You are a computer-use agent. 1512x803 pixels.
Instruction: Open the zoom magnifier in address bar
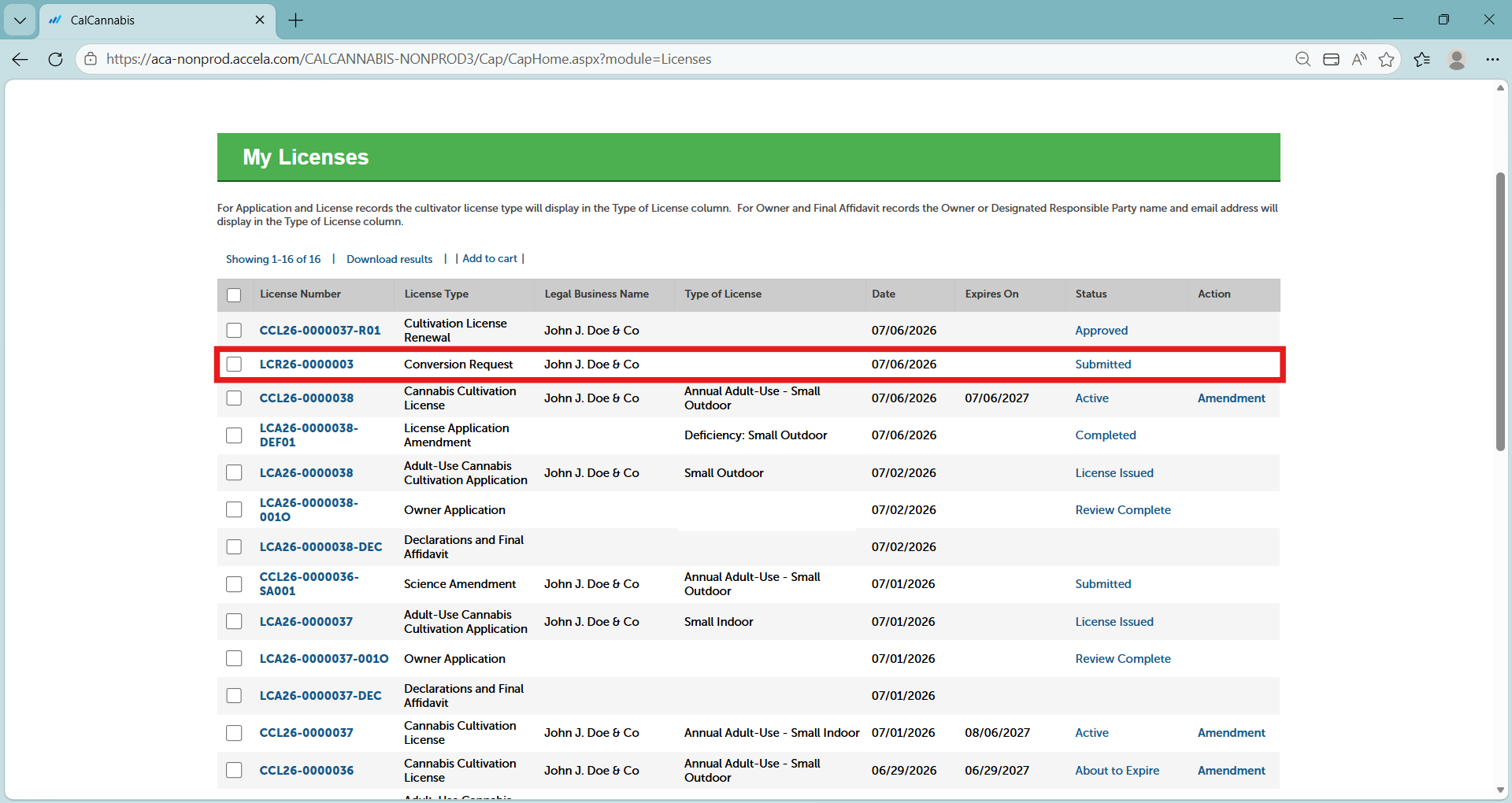point(1303,59)
